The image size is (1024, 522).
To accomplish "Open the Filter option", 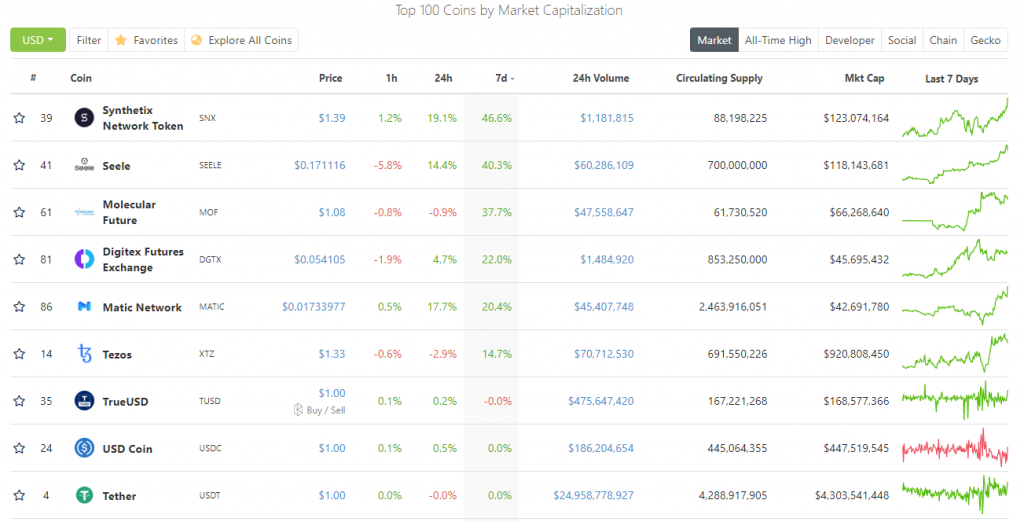I will pyautogui.click(x=89, y=40).
